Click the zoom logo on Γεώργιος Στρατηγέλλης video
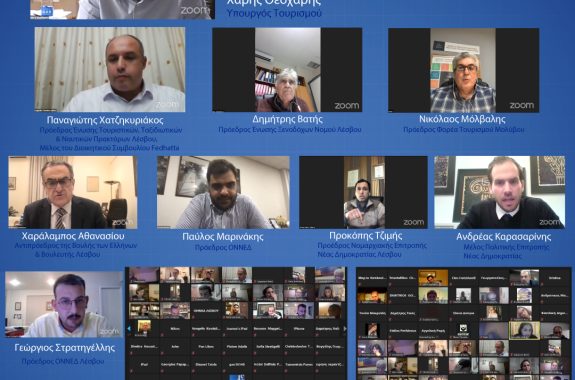Viewport: 575px width, 380px height. [109, 332]
